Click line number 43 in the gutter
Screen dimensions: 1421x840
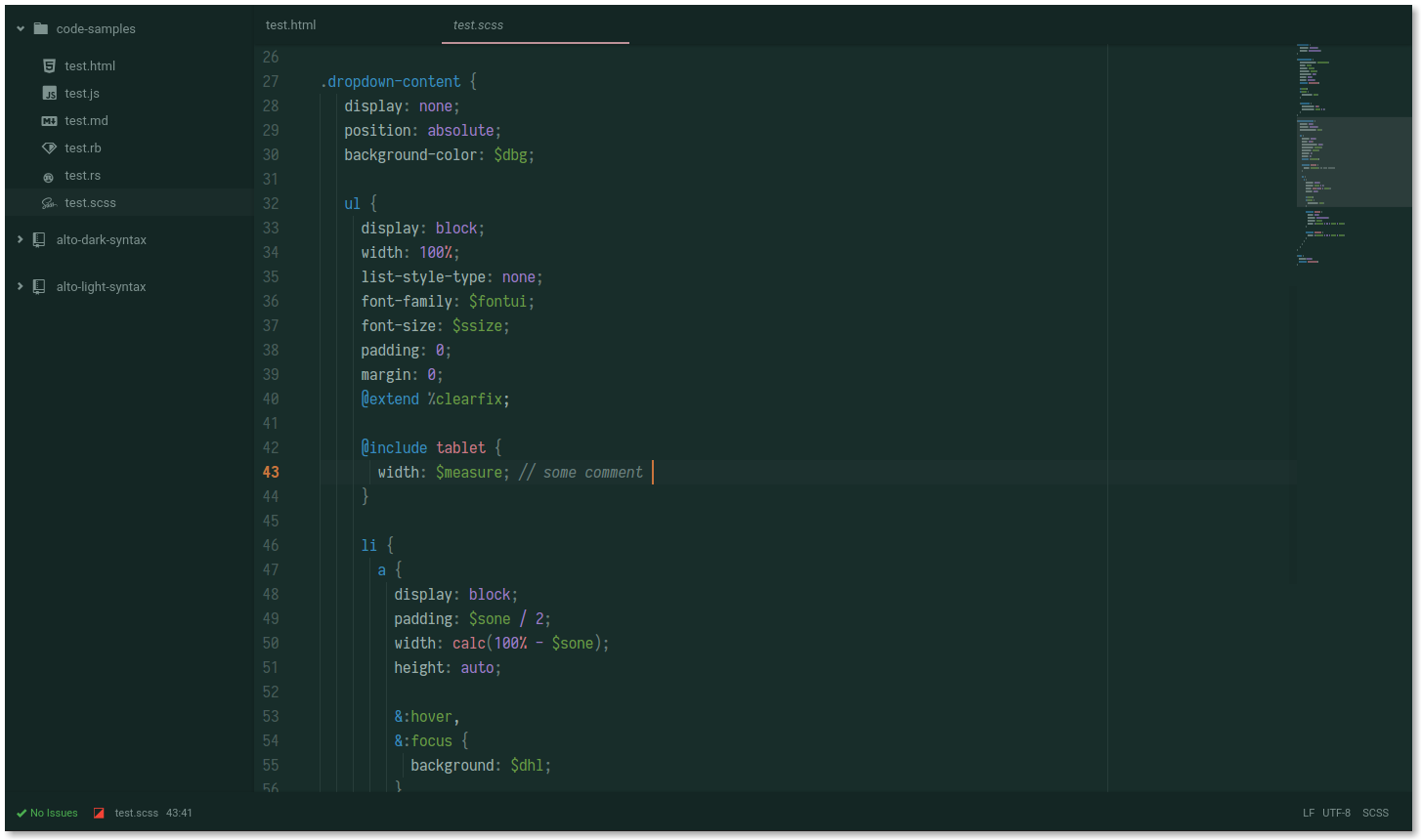(x=271, y=472)
